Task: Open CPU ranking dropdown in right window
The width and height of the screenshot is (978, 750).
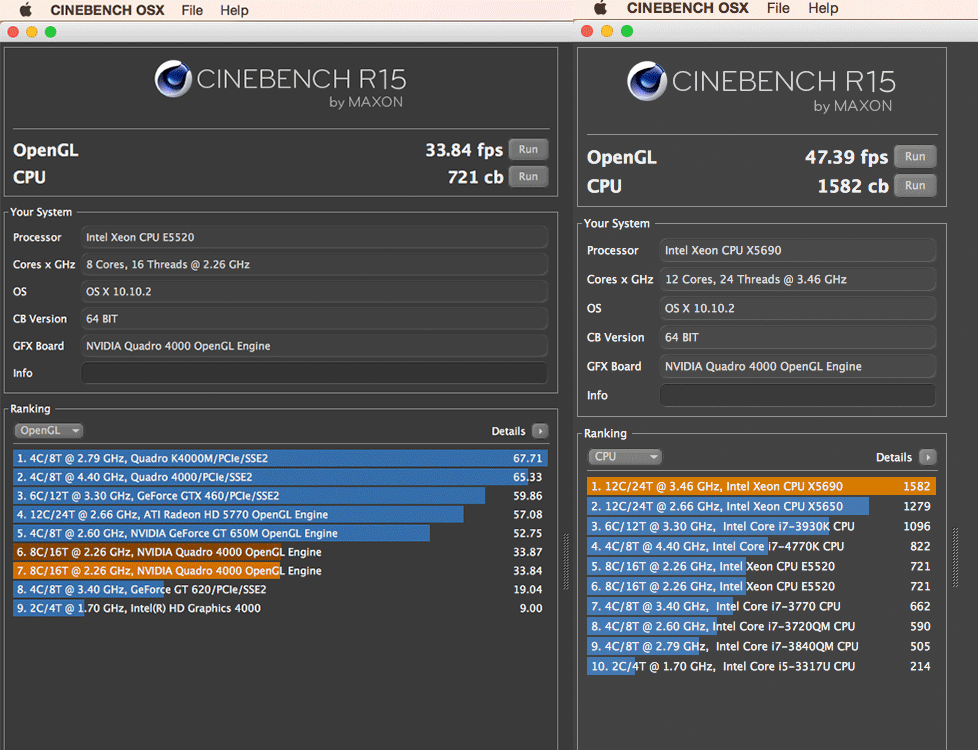Action: [x=624, y=457]
